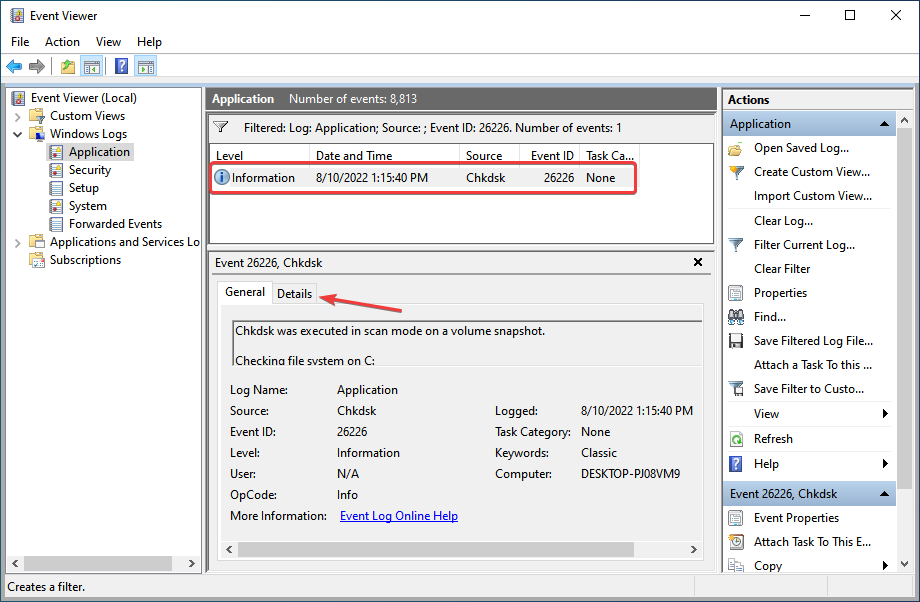Open the Event Log Online Help link
The width and height of the screenshot is (920, 602).
399,516
